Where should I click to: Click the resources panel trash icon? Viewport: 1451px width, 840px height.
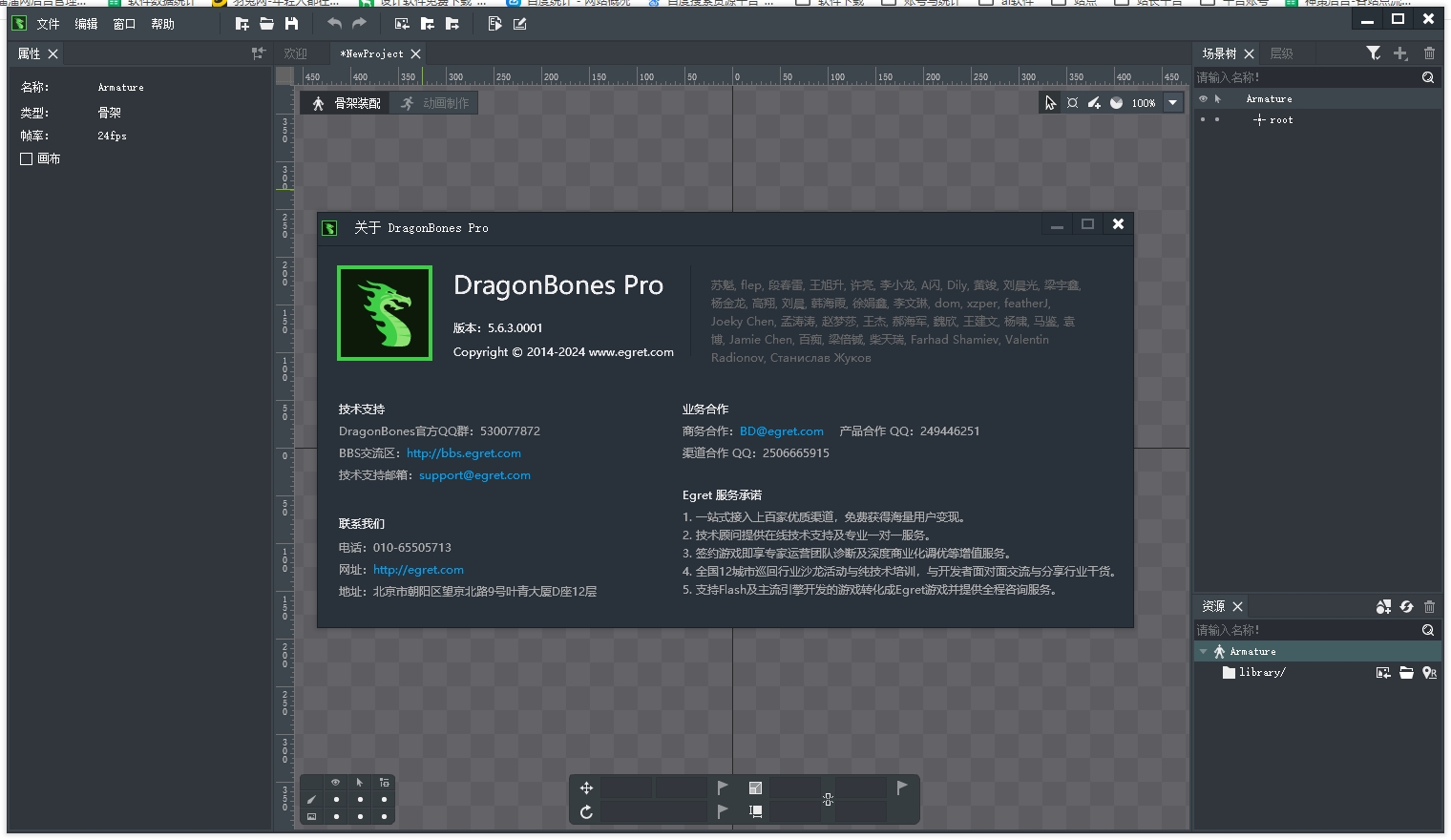(x=1429, y=606)
